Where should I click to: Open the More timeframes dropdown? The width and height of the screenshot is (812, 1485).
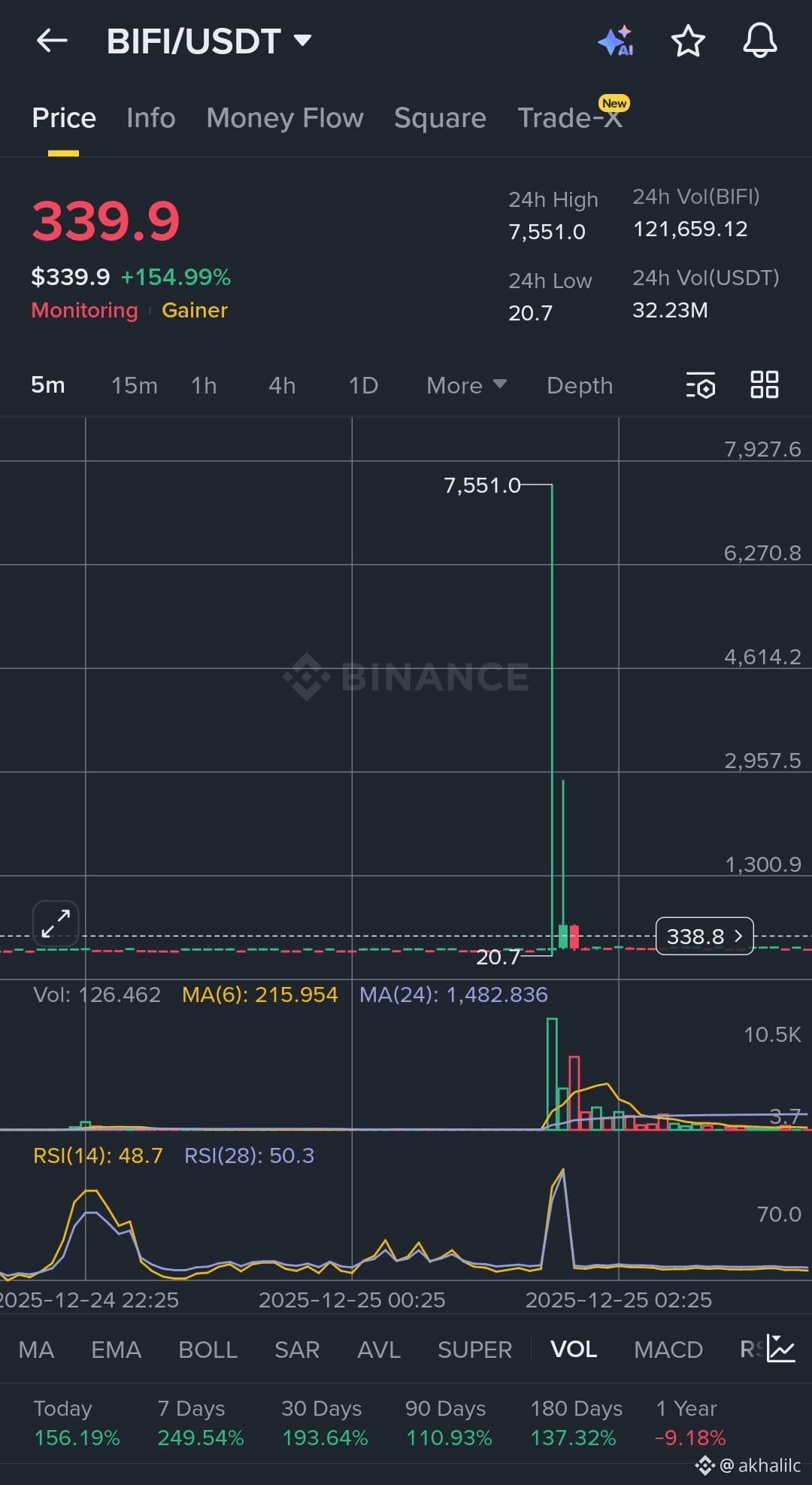466,385
